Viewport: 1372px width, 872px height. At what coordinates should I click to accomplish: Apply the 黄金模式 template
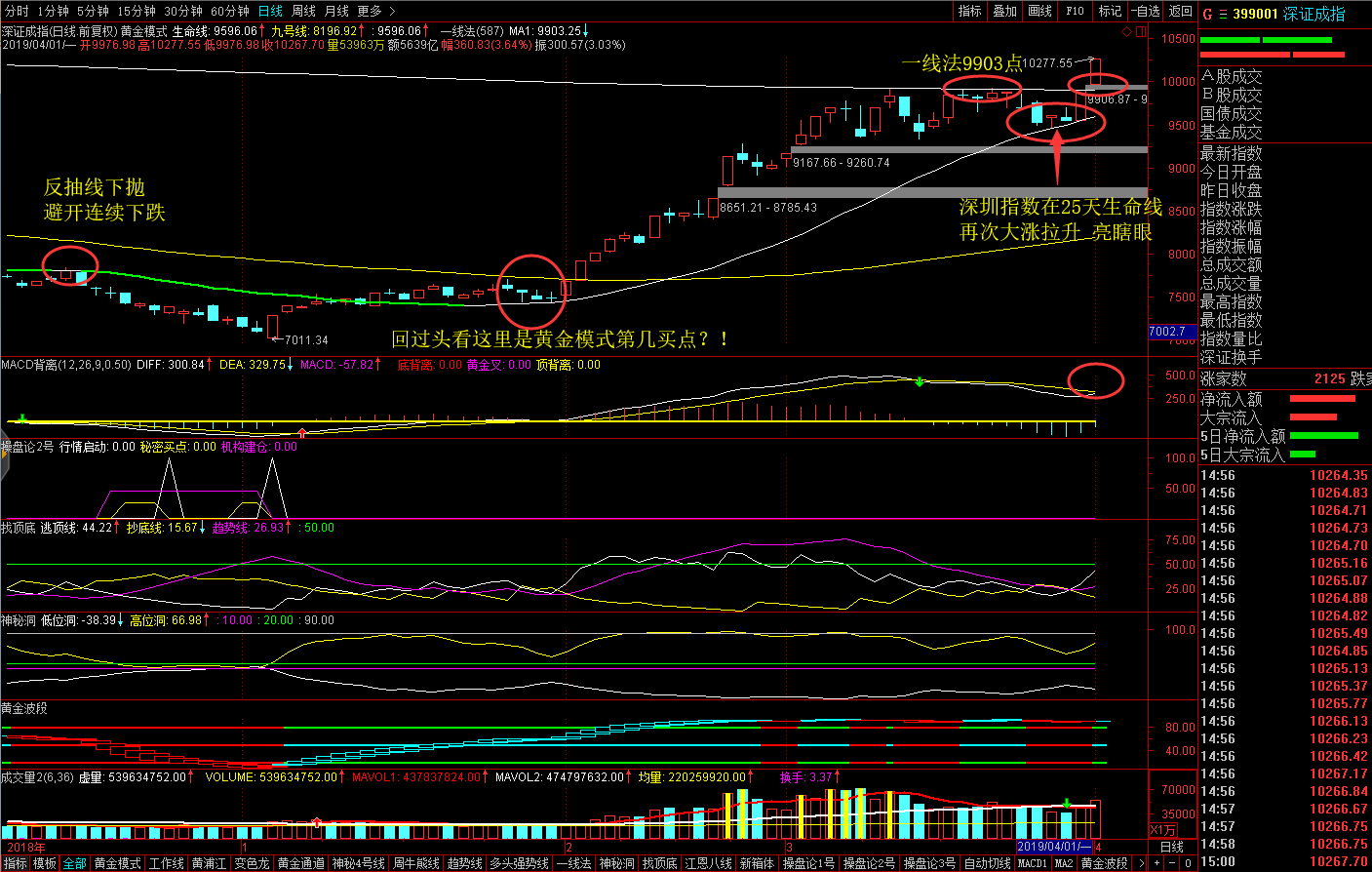click(117, 863)
